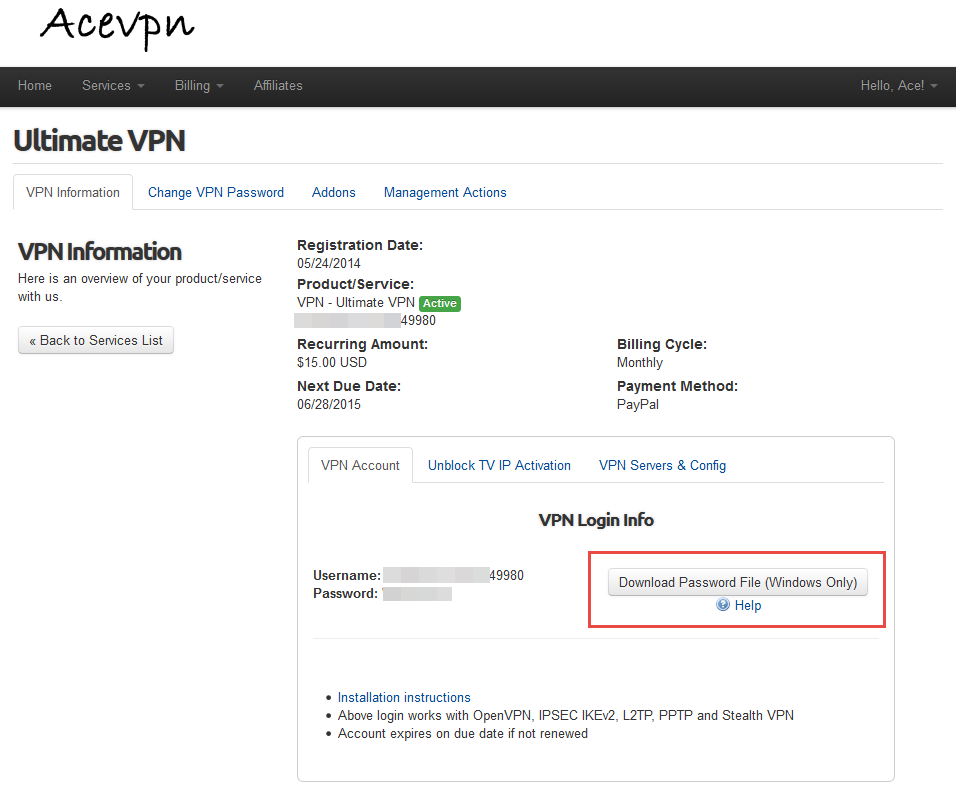Click the PayPal payment method value

638,404
